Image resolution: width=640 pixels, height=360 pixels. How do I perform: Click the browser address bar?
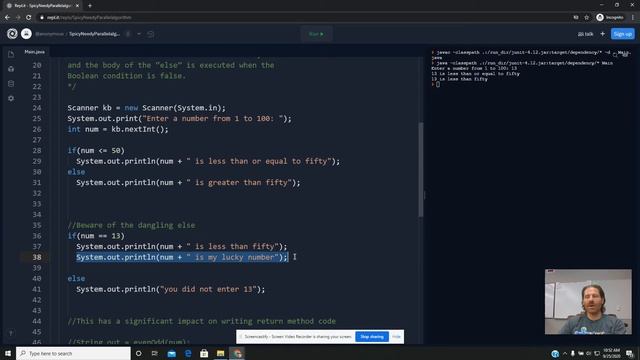pyautogui.click(x=302, y=17)
